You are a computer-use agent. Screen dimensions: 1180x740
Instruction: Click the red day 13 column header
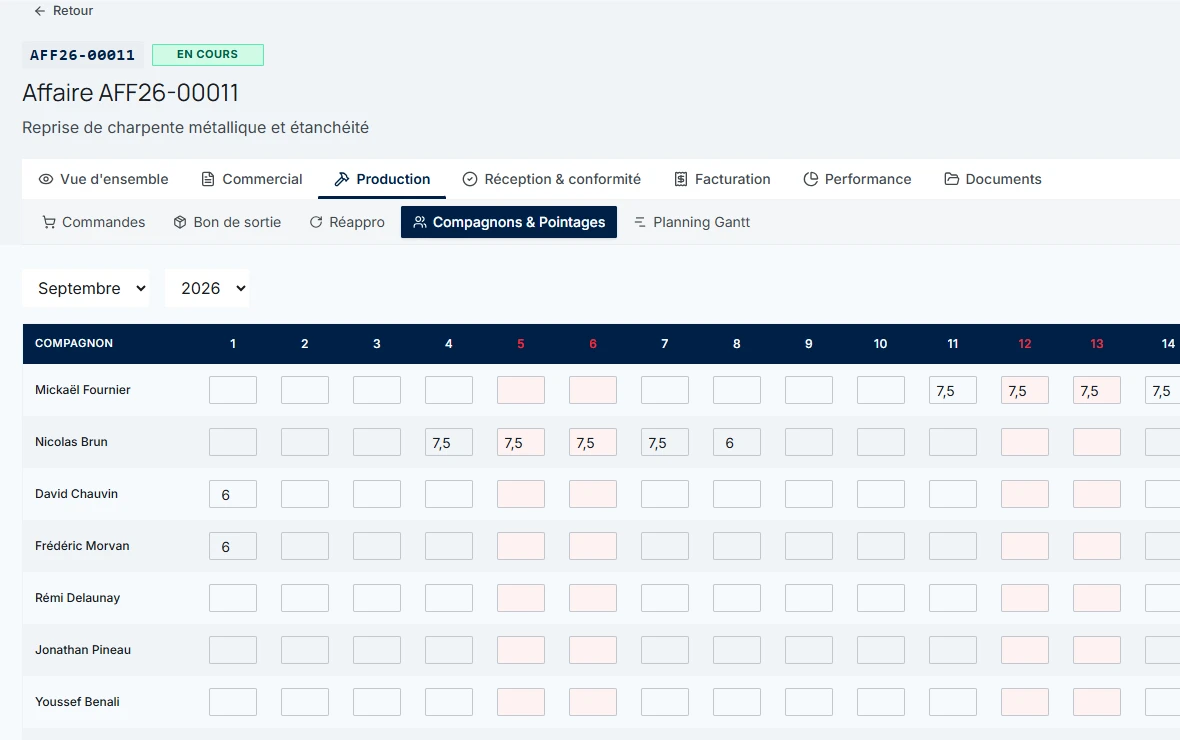pyautogui.click(x=1096, y=344)
